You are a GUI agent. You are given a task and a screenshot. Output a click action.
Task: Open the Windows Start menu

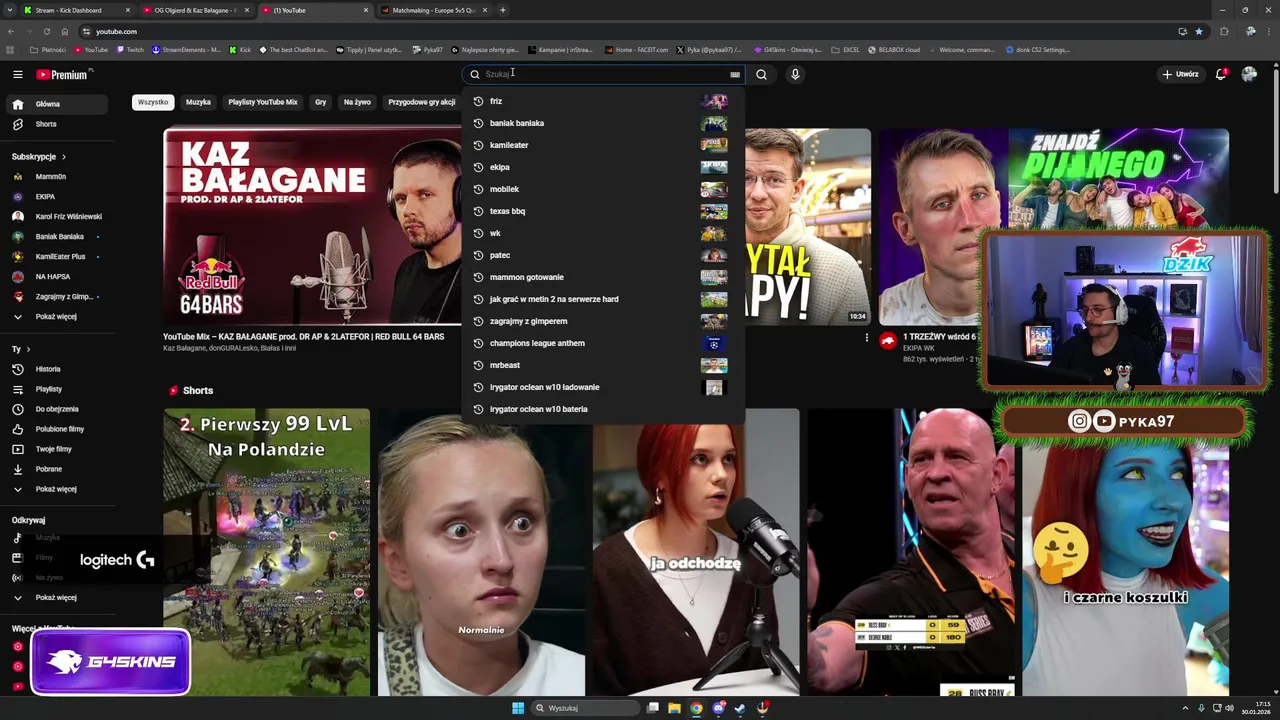518,708
